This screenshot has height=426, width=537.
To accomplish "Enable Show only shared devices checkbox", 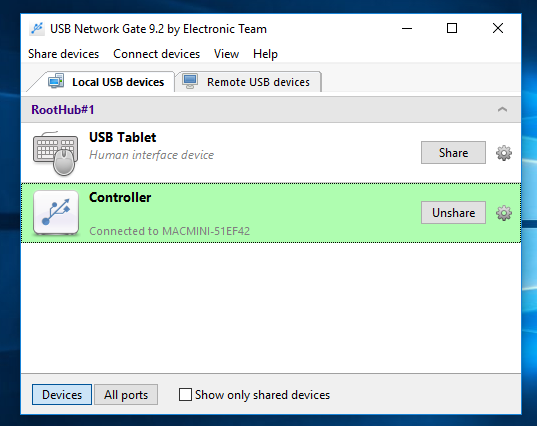I will point(185,394).
